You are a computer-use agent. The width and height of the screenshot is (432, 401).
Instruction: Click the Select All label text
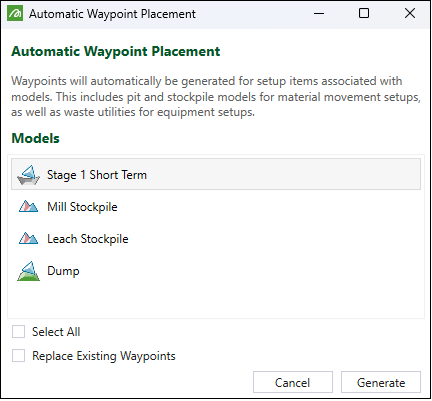[x=56, y=332]
